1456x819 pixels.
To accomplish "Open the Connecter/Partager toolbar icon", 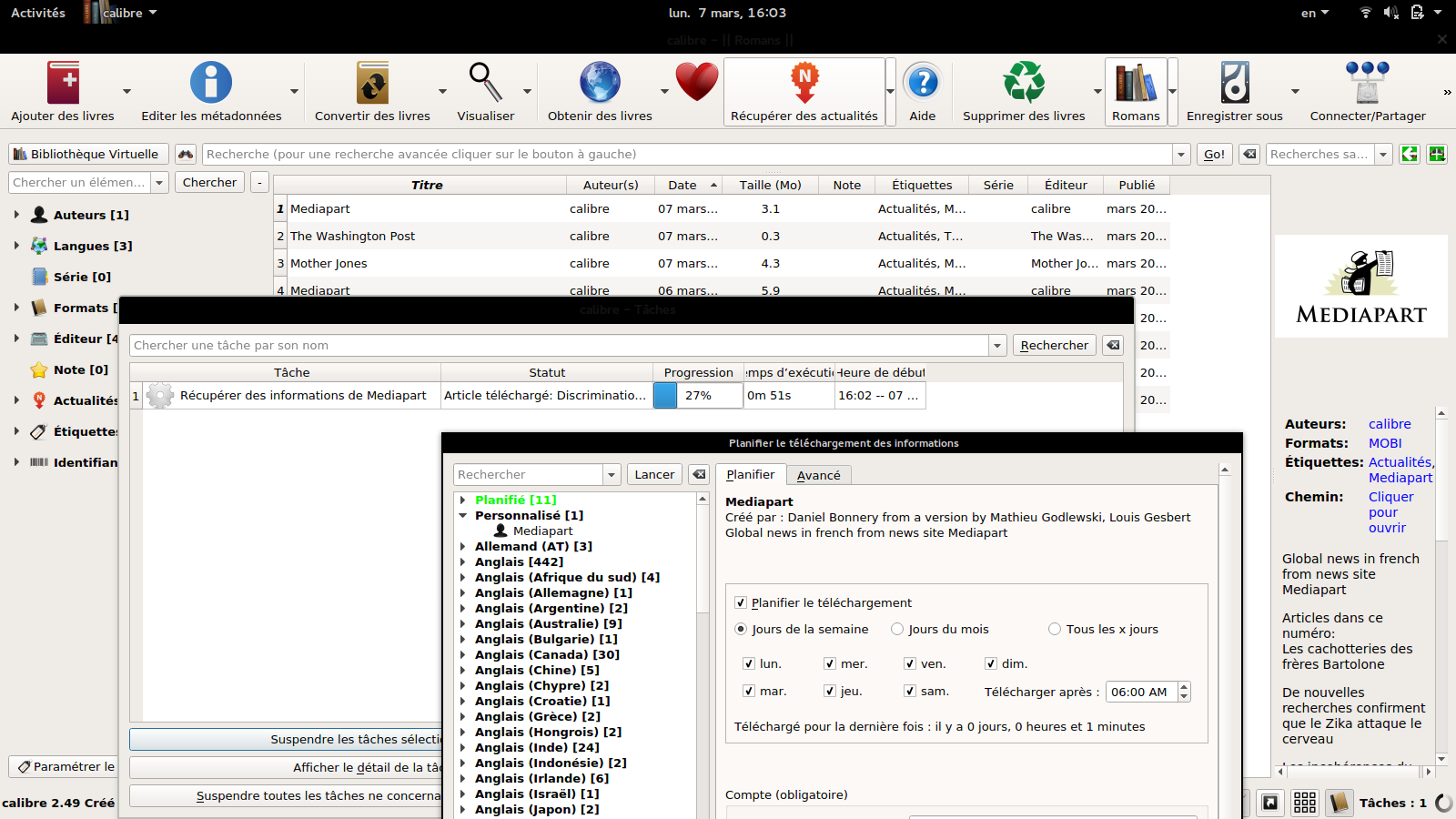I will pos(1368,83).
